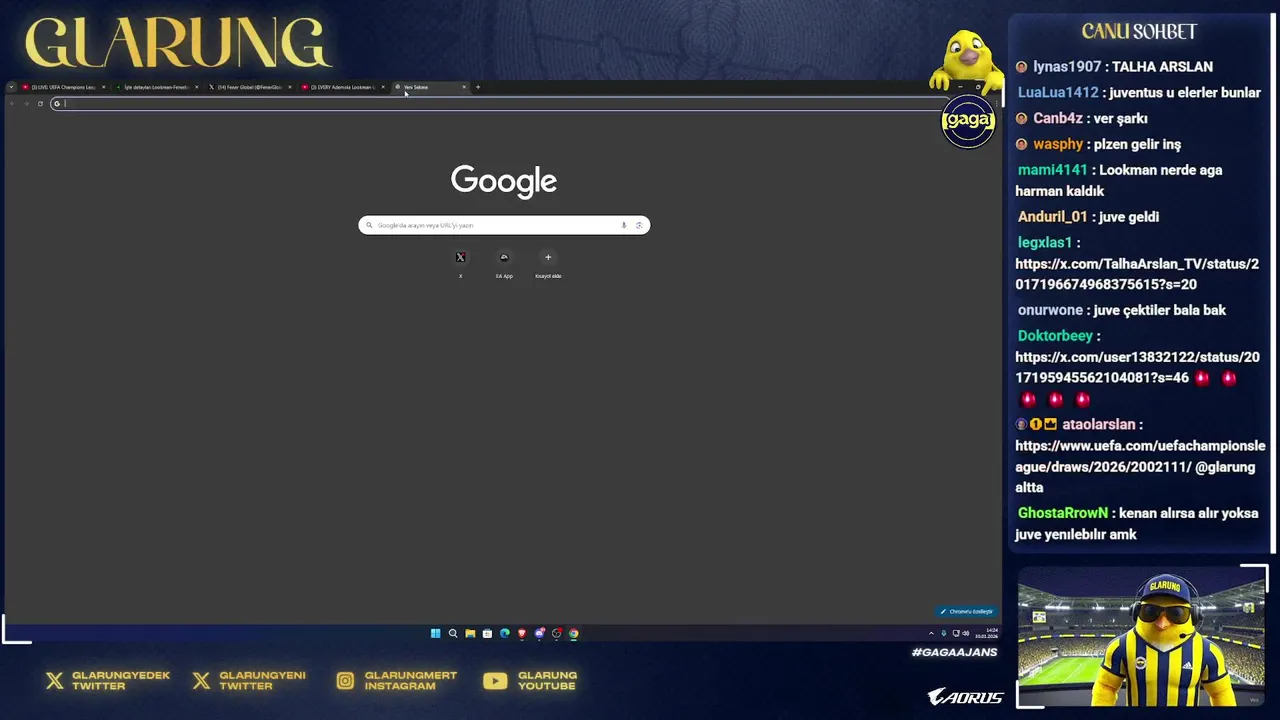This screenshot has height=720, width=1280.
Task: Open File Explorer from taskbar
Action: pyautogui.click(x=470, y=633)
